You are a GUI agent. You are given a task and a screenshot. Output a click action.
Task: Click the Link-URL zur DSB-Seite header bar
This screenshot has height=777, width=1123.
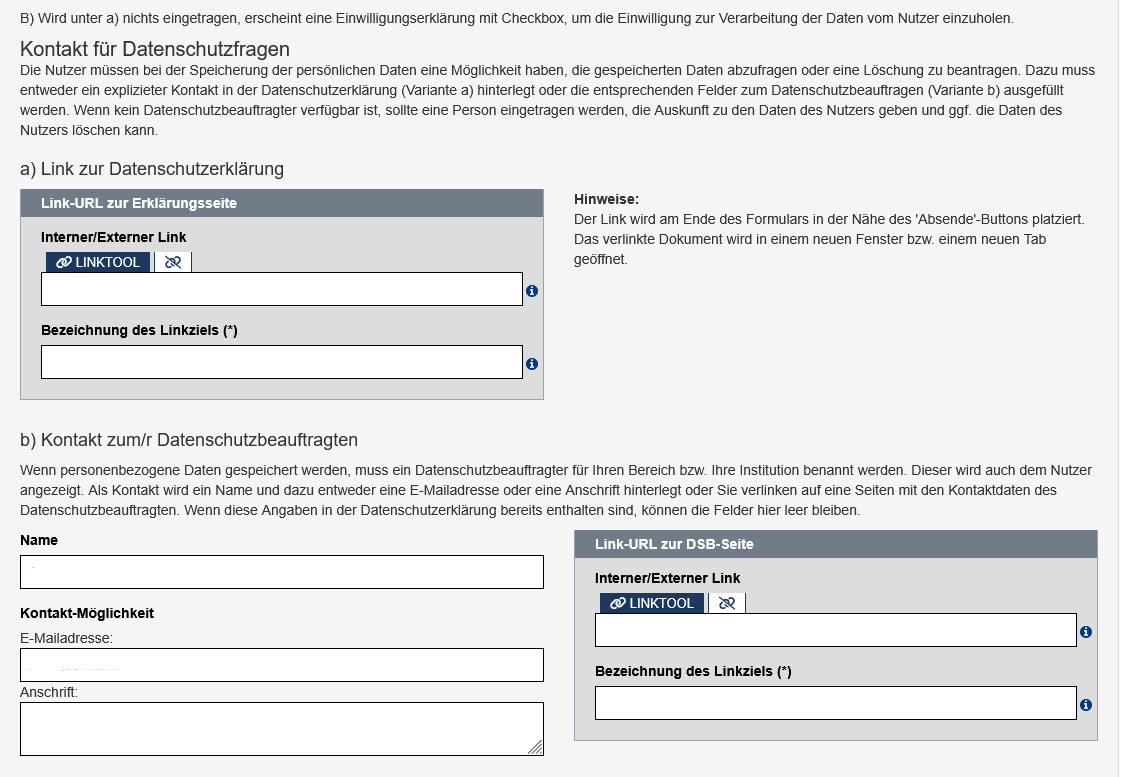click(x=836, y=543)
